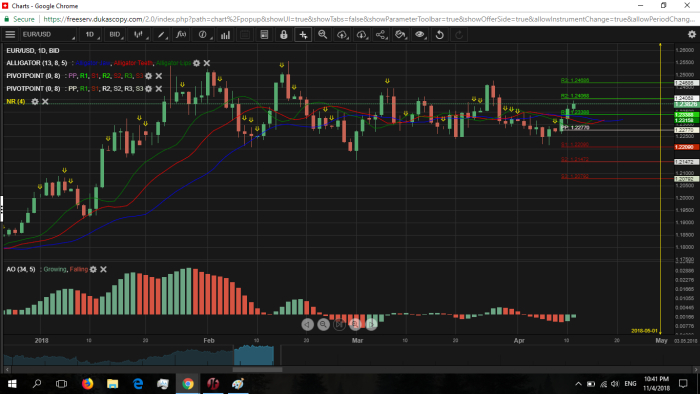Remove the NR (4) indicator
The width and height of the screenshot is (700, 394).
[45, 102]
